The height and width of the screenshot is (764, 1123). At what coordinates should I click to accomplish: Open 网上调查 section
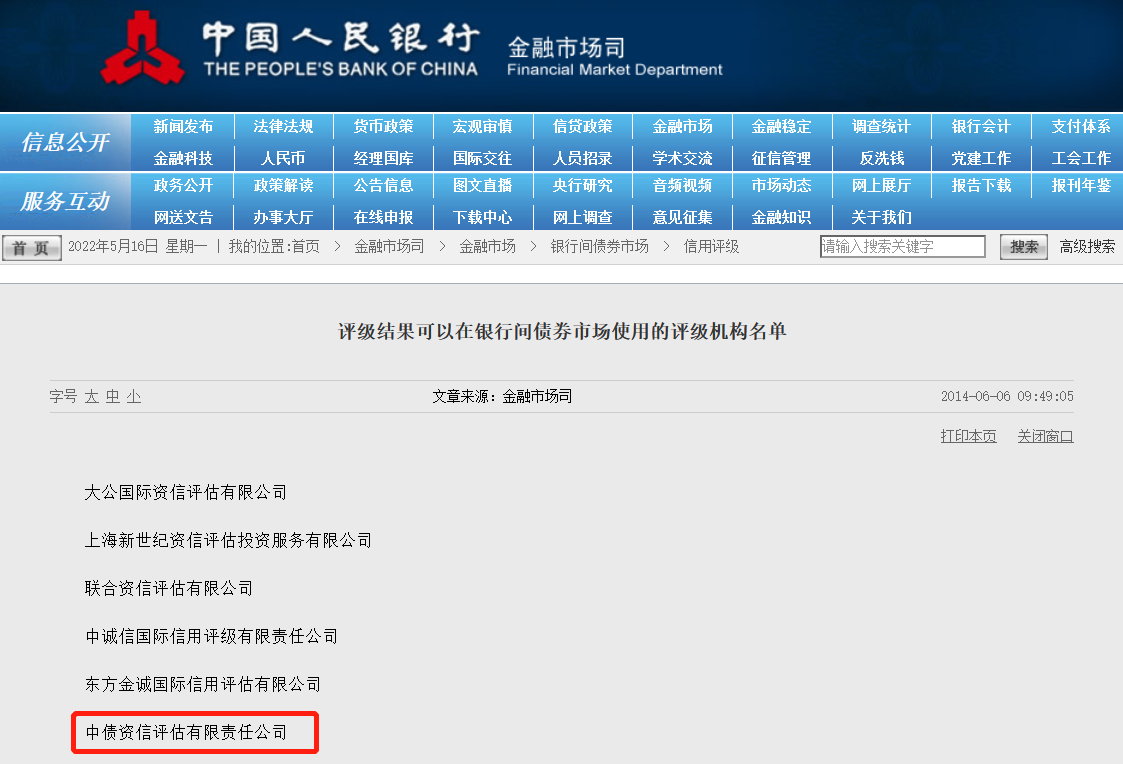coord(583,217)
